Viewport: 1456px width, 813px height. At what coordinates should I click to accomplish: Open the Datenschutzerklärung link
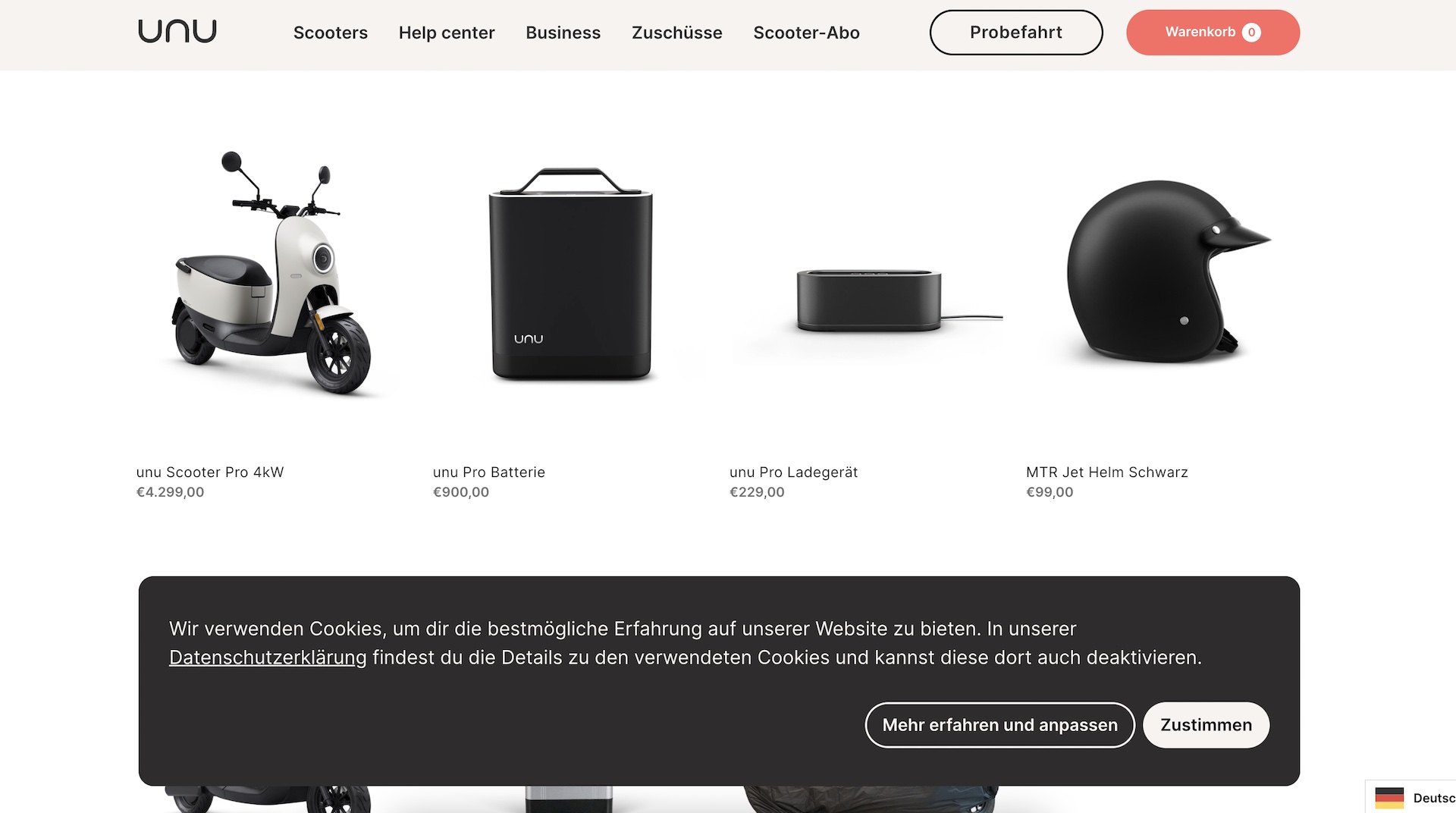click(268, 658)
